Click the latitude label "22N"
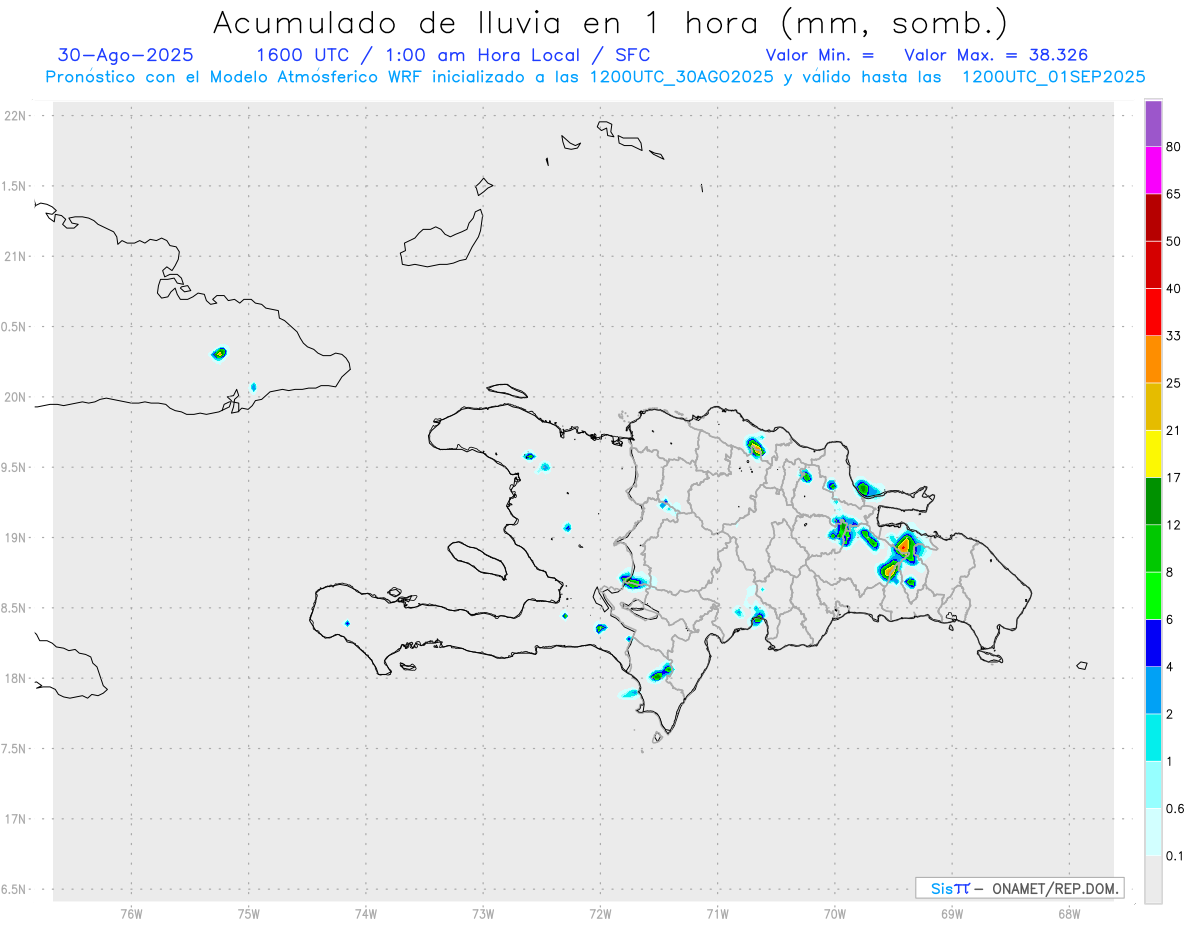 15,116
